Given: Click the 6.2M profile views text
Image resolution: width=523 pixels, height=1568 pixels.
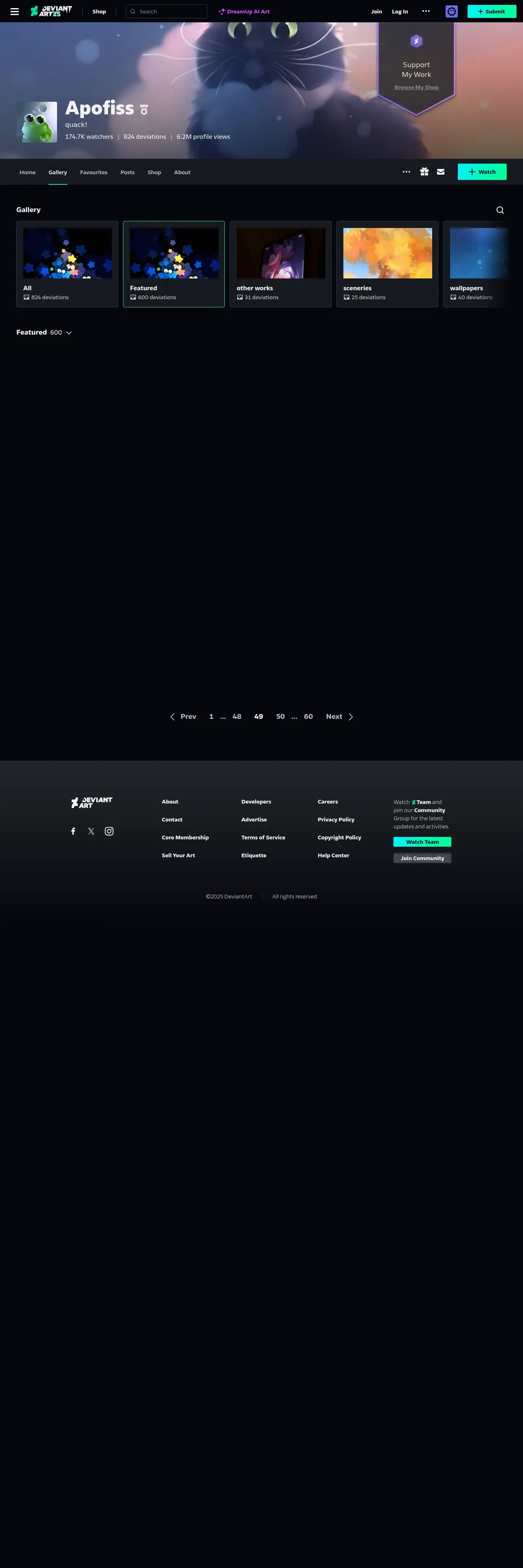Looking at the screenshot, I should [203, 137].
